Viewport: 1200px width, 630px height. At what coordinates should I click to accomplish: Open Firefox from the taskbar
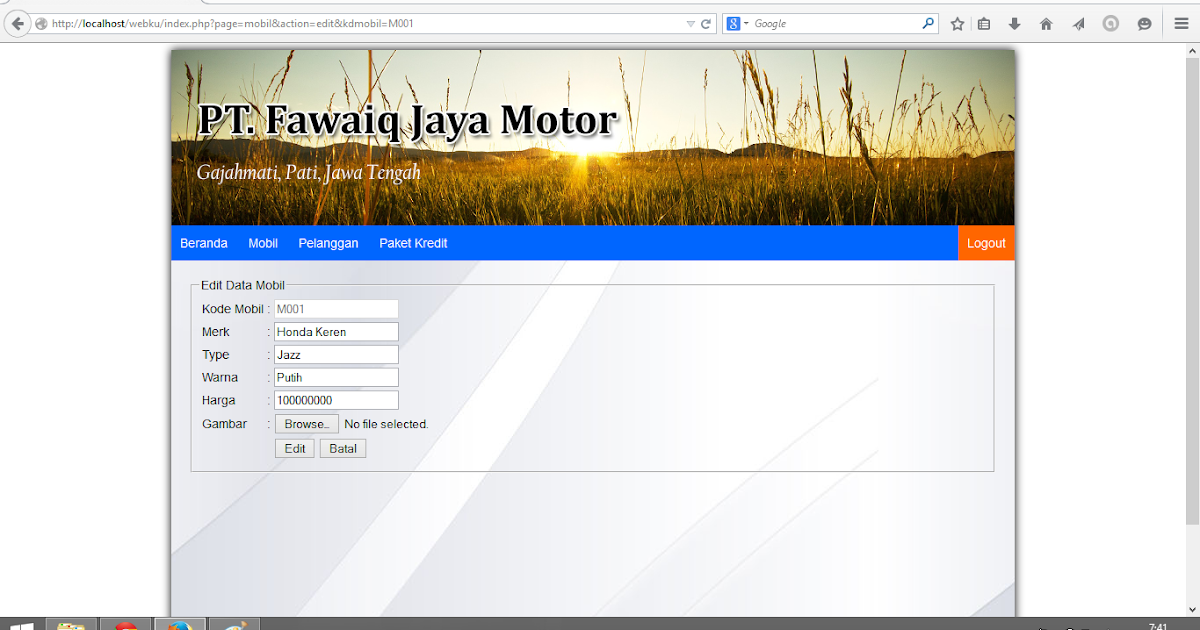pos(180,623)
